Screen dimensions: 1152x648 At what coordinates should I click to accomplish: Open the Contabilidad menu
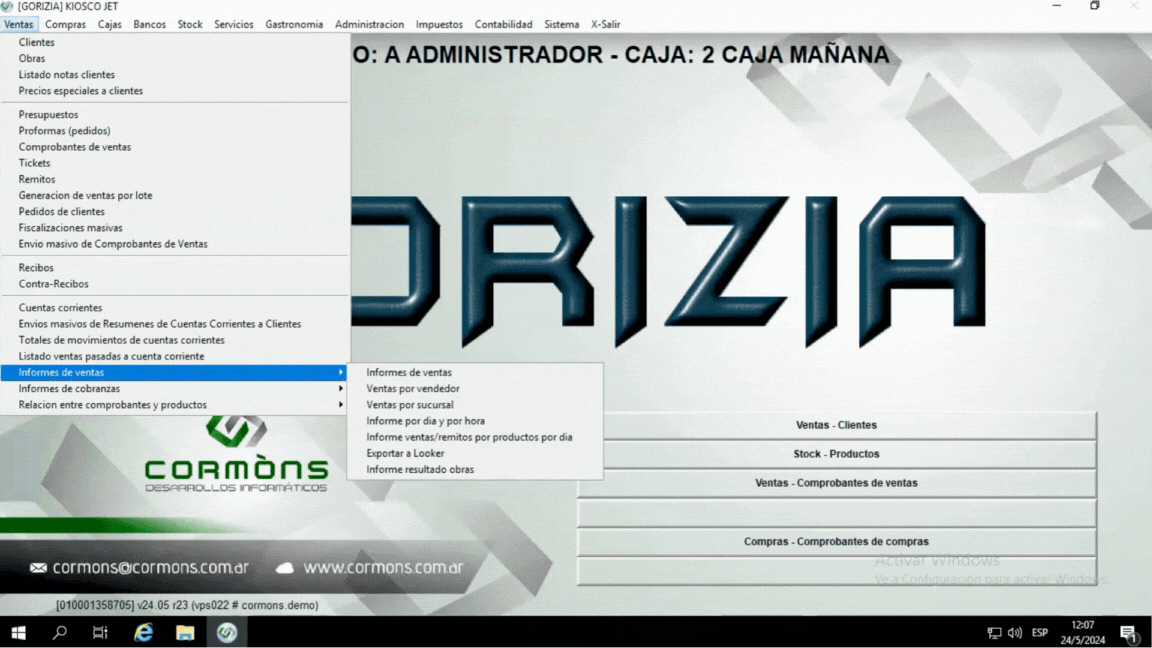click(503, 24)
